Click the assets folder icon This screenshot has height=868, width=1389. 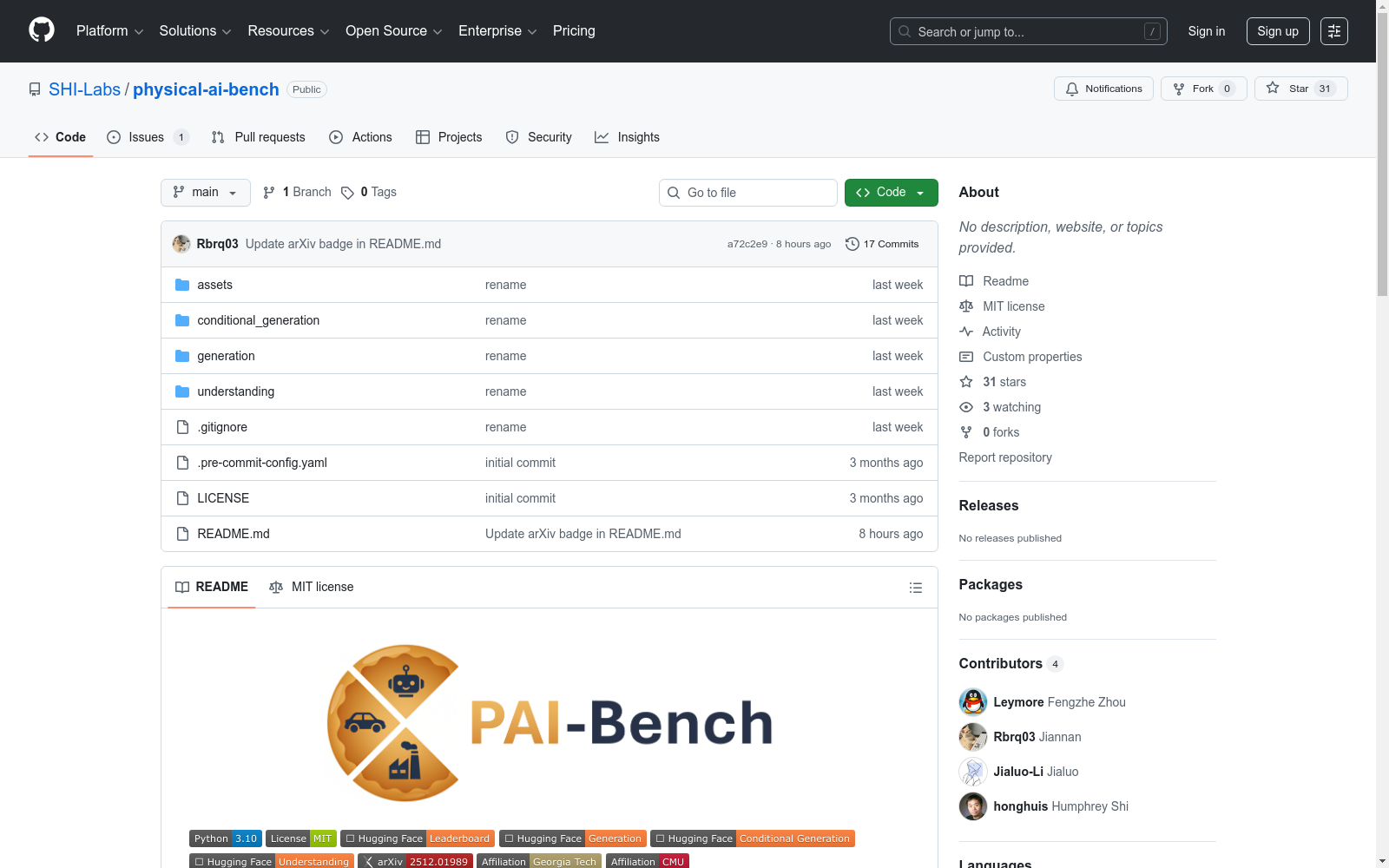coord(182,285)
